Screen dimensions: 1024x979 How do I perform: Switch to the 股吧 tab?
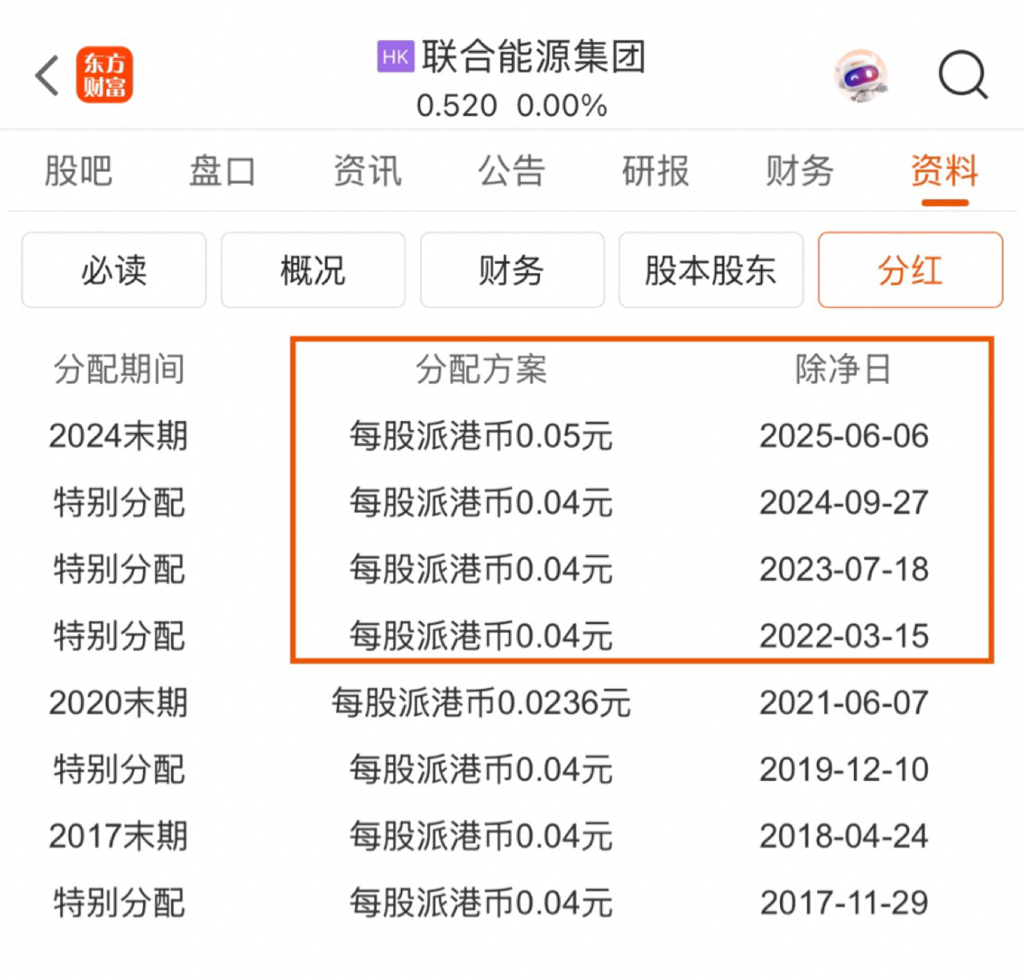[78, 171]
